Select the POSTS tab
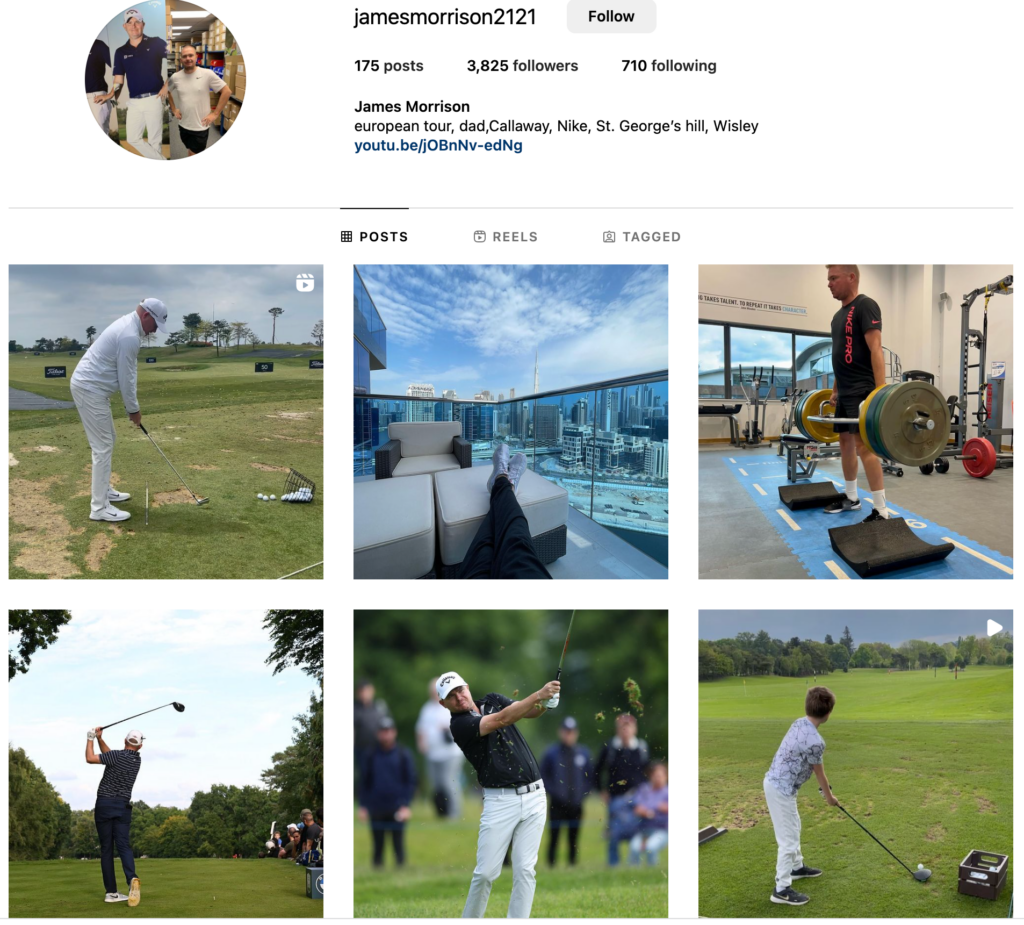Viewport: 1024px width, 925px height. click(375, 236)
